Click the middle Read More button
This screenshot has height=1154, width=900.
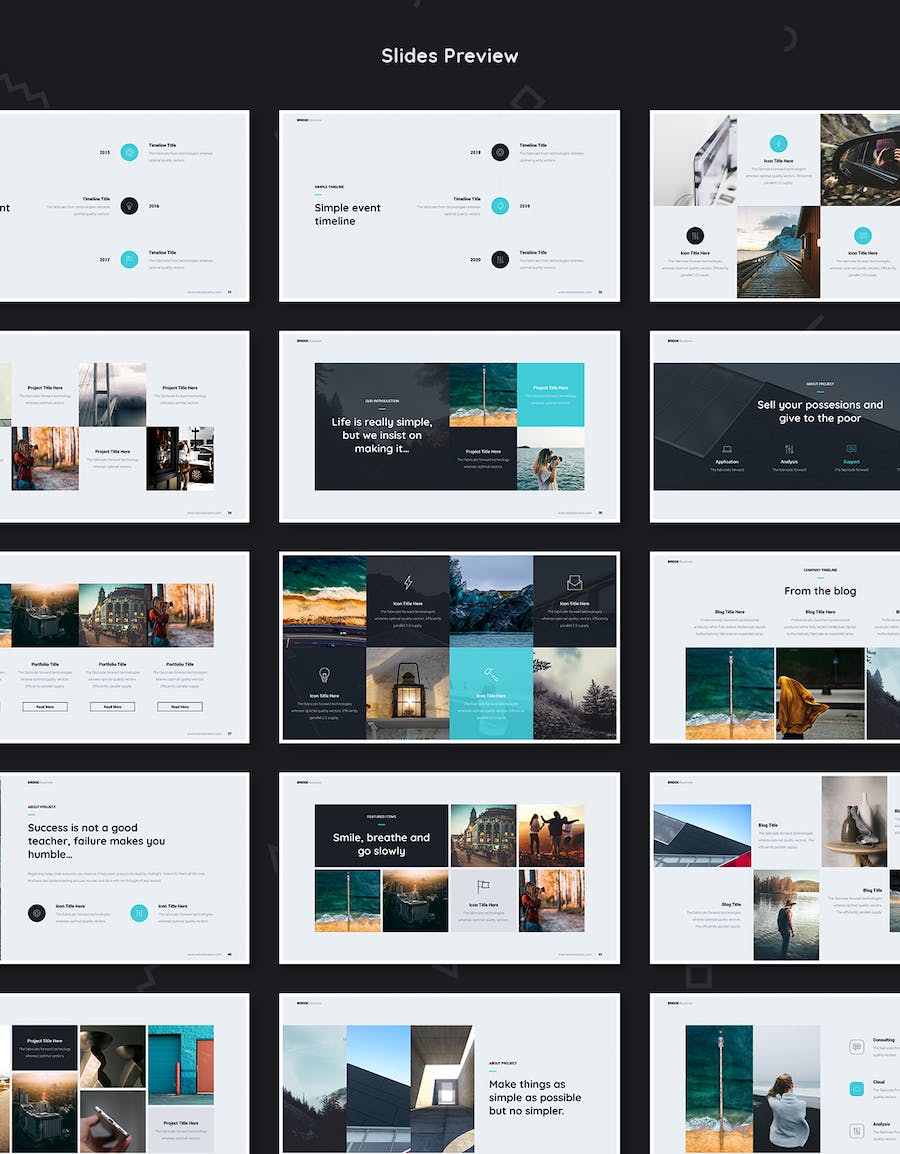point(112,706)
